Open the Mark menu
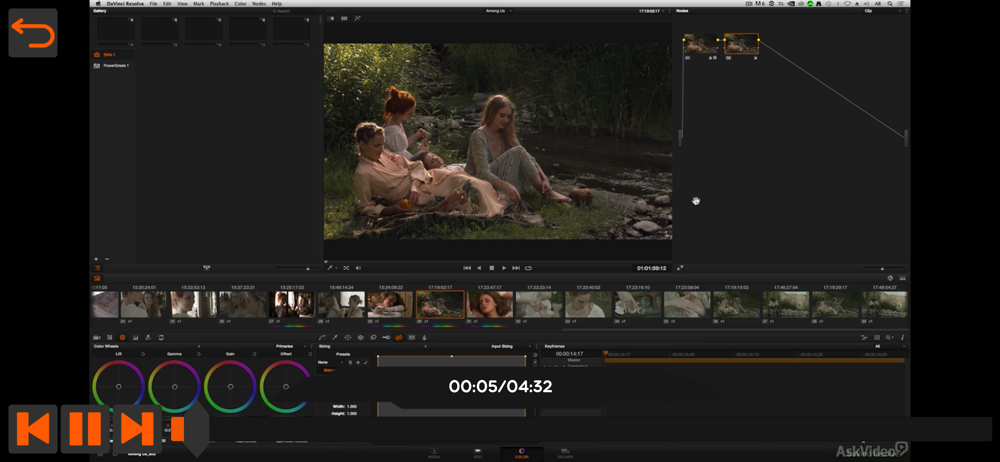Screen dimensions: 1000x462 tap(198, 4)
